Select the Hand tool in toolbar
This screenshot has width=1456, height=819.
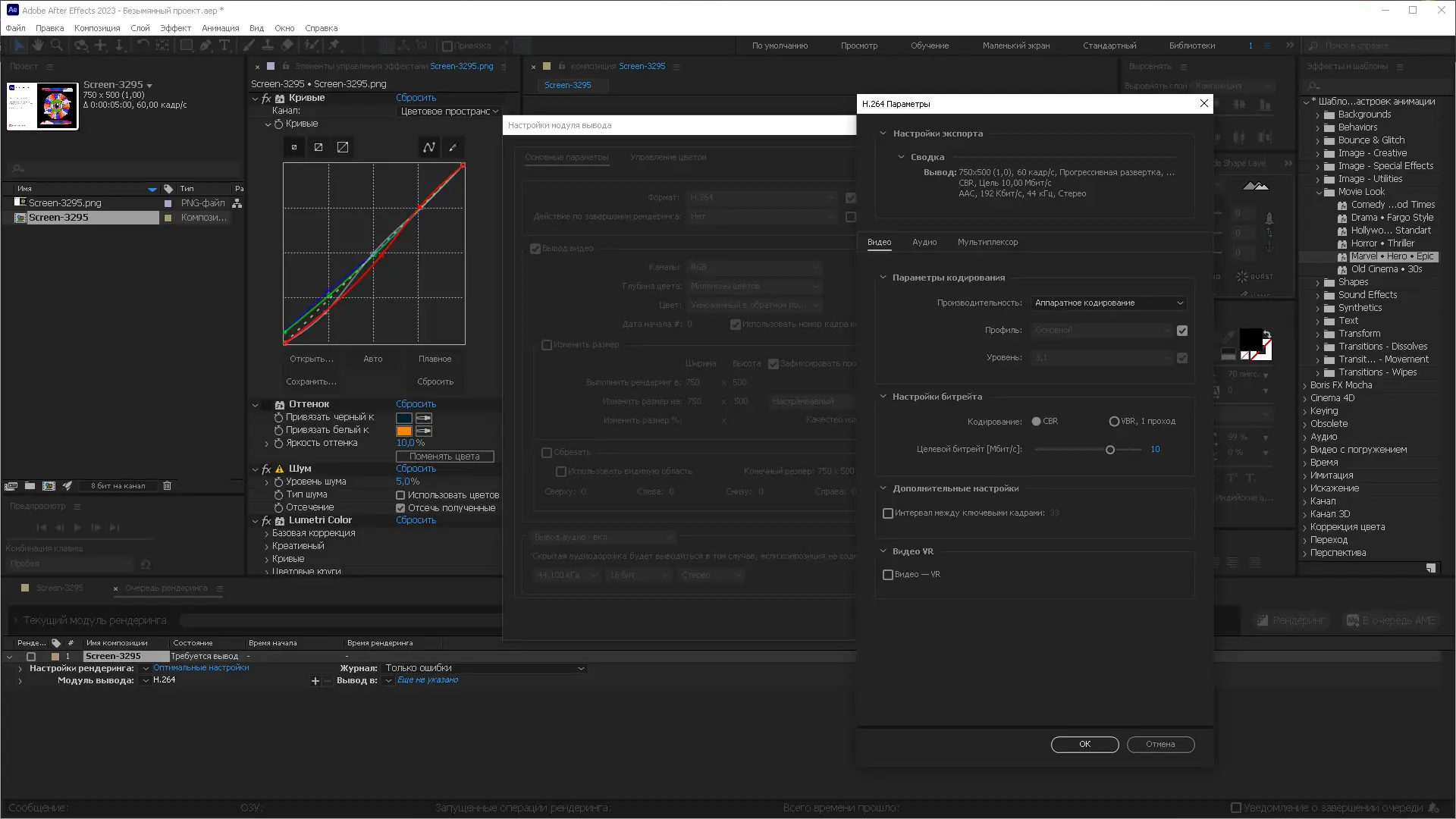pyautogui.click(x=37, y=45)
